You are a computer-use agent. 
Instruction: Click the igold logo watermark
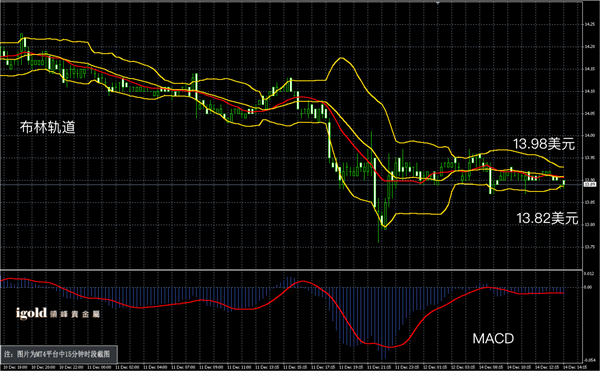58,313
